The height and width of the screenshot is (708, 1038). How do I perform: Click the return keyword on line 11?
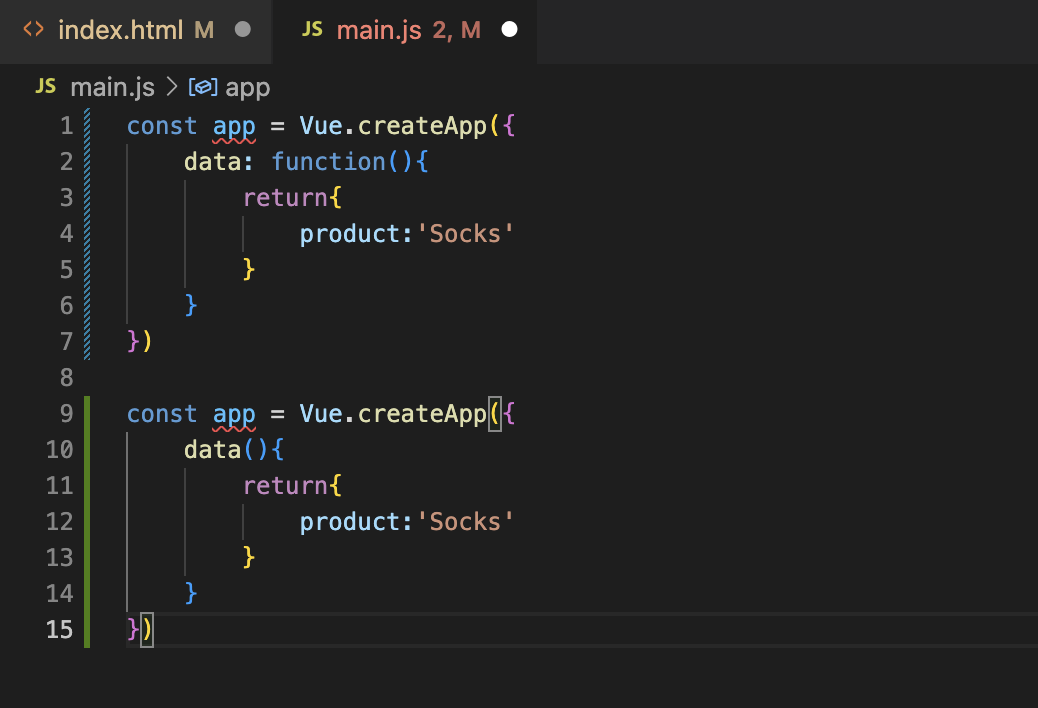pos(285,485)
